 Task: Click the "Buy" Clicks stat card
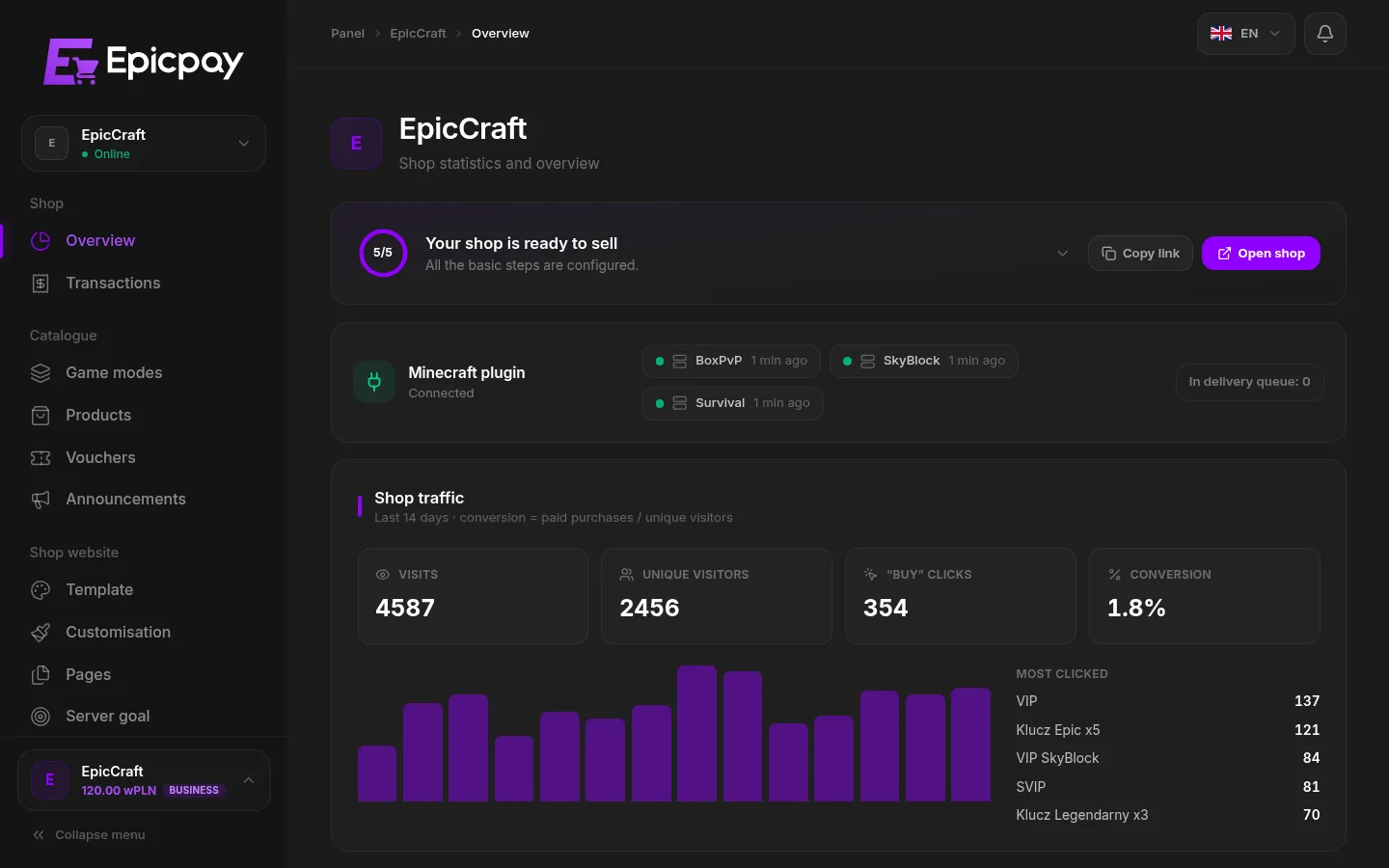(961, 596)
